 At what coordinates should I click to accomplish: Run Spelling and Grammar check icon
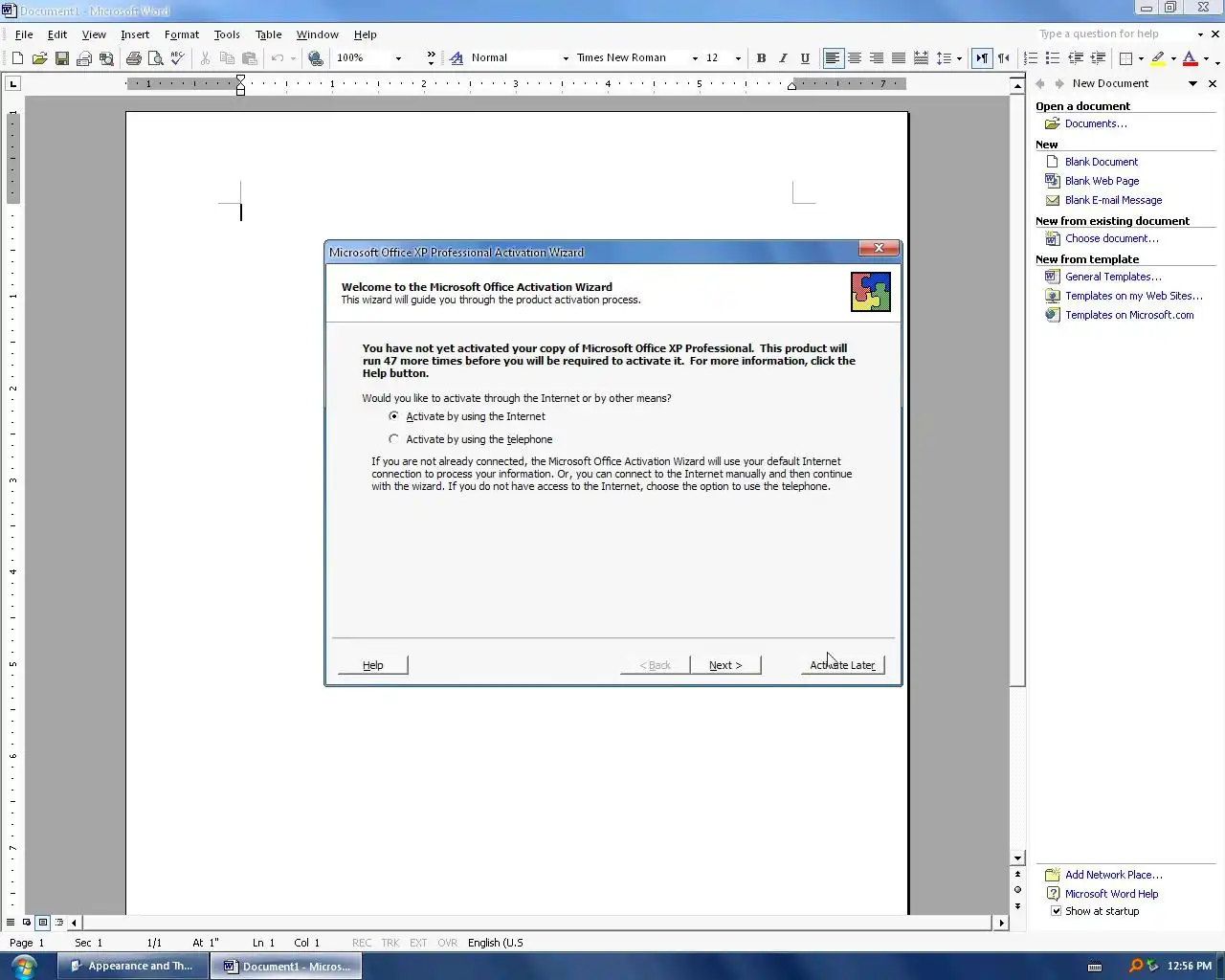(177, 58)
